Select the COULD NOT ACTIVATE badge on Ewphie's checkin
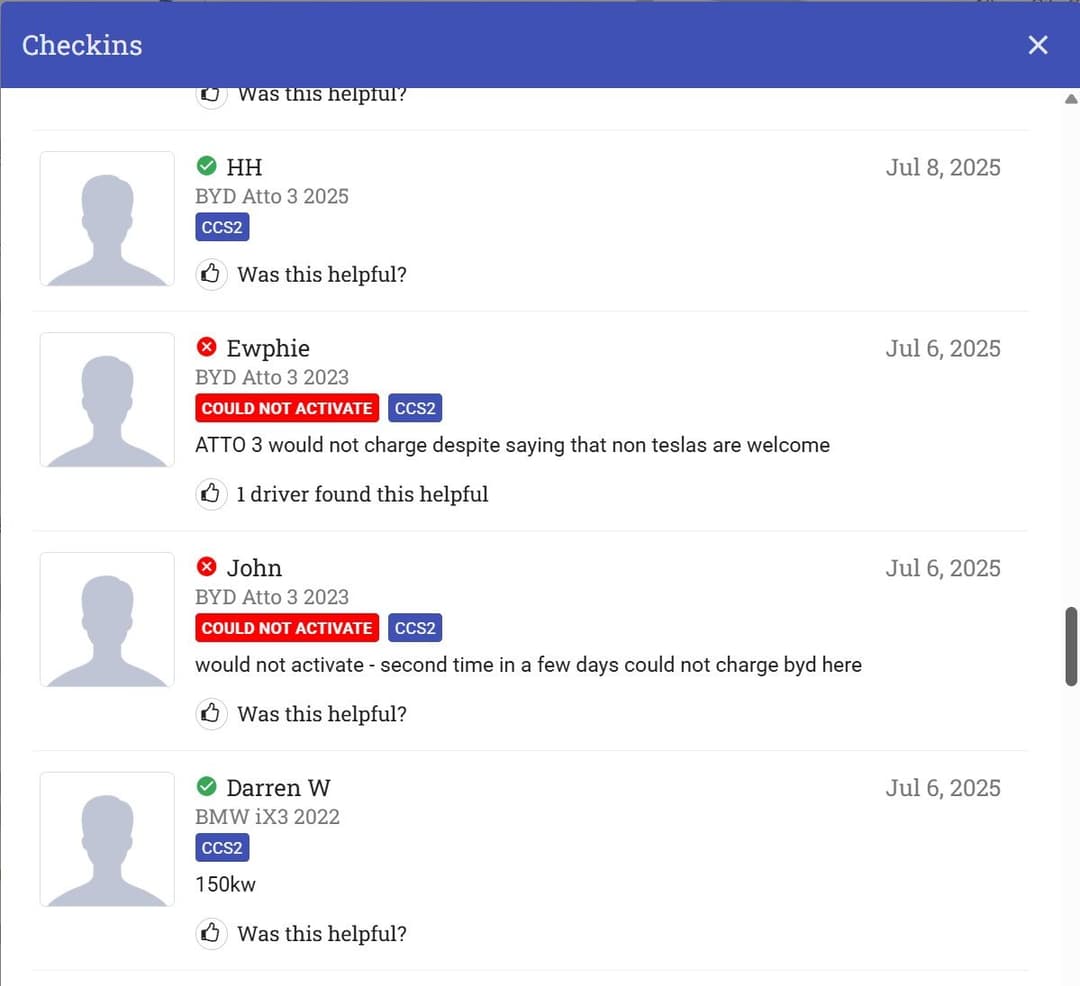 [x=287, y=408]
